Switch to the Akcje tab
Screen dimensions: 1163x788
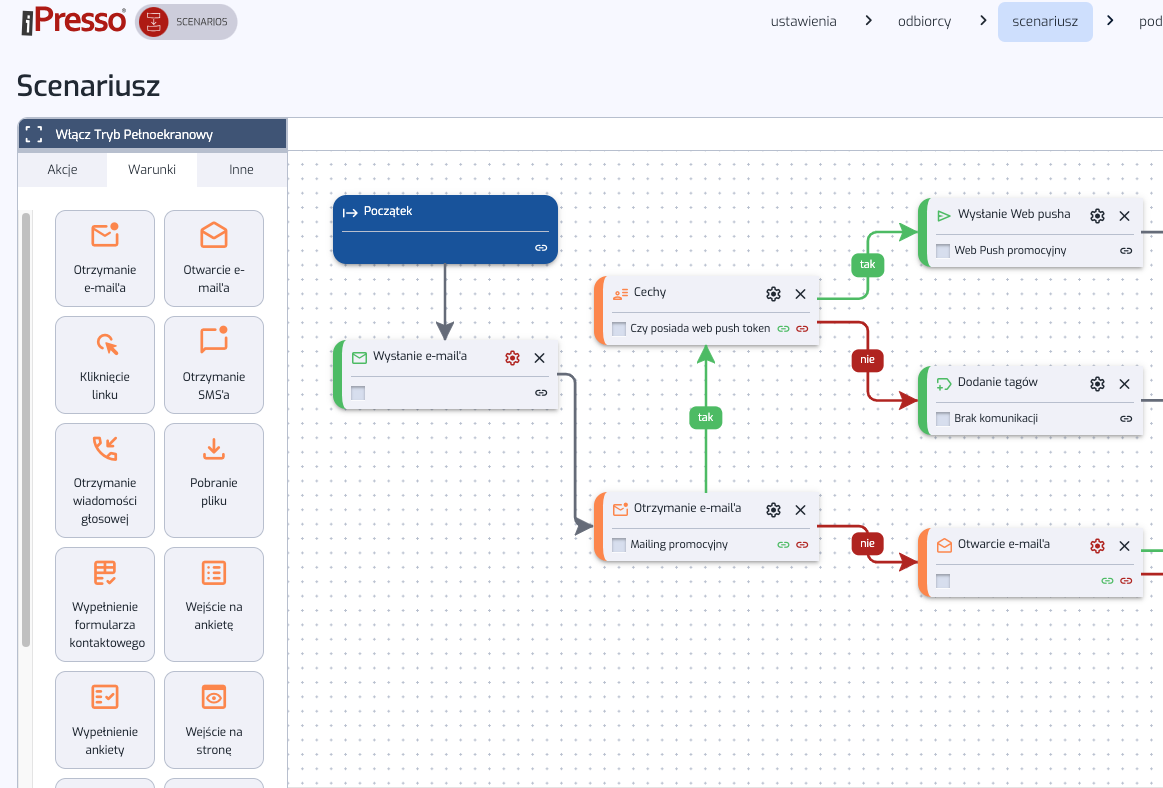62,170
